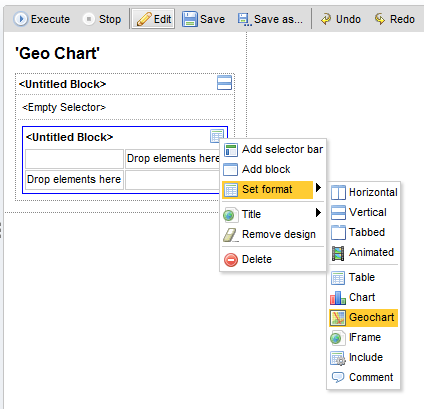
Task: Click the Stop icon in toolbar
Action: coord(89,19)
